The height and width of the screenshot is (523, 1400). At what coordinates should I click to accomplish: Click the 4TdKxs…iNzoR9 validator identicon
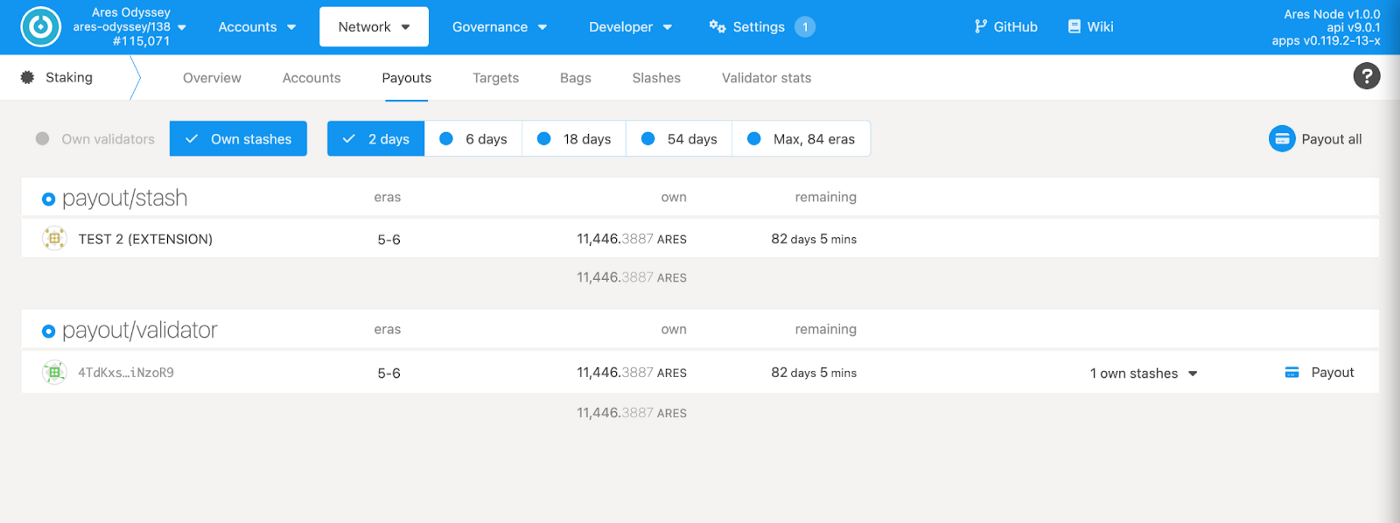(54, 372)
